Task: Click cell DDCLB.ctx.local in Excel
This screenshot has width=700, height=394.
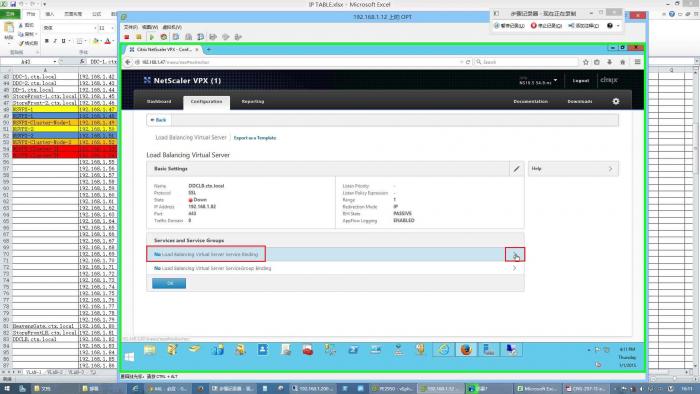Action: 45,340
